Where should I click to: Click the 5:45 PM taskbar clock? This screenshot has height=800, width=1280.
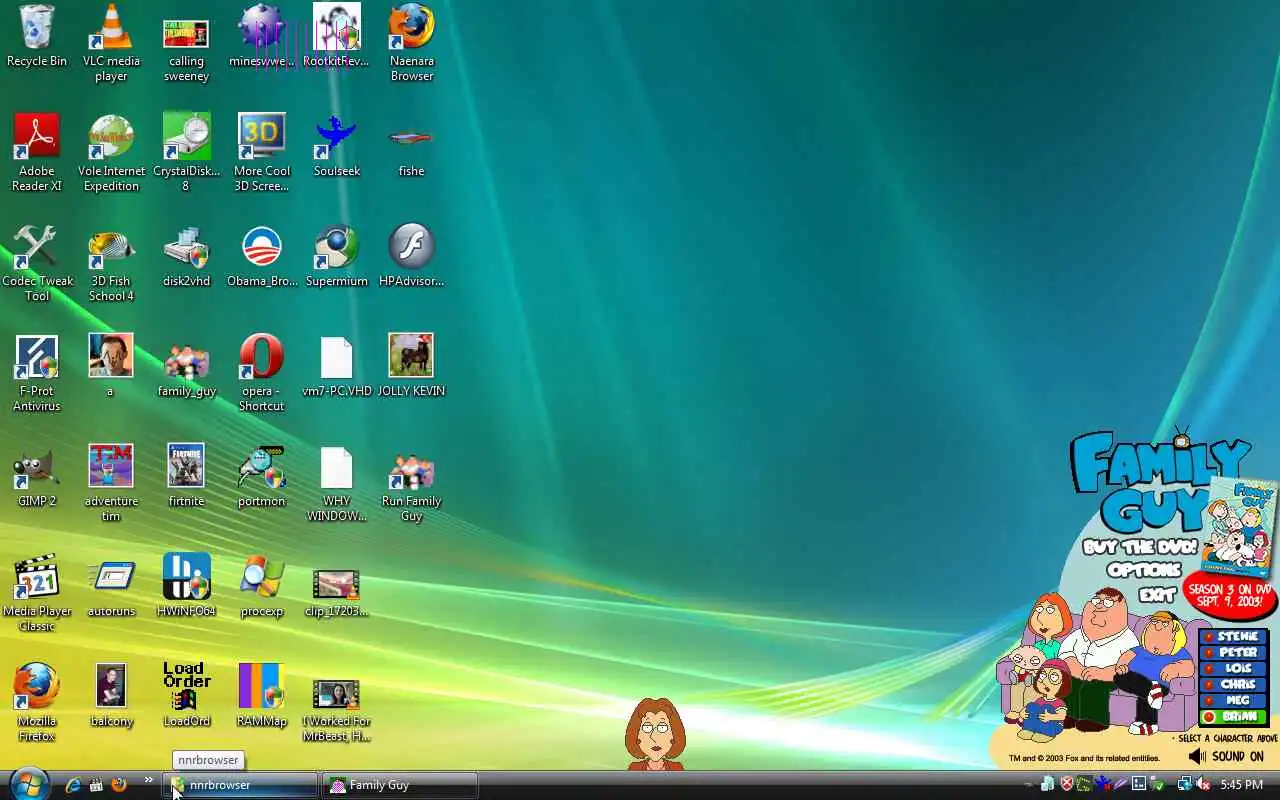click(1241, 785)
